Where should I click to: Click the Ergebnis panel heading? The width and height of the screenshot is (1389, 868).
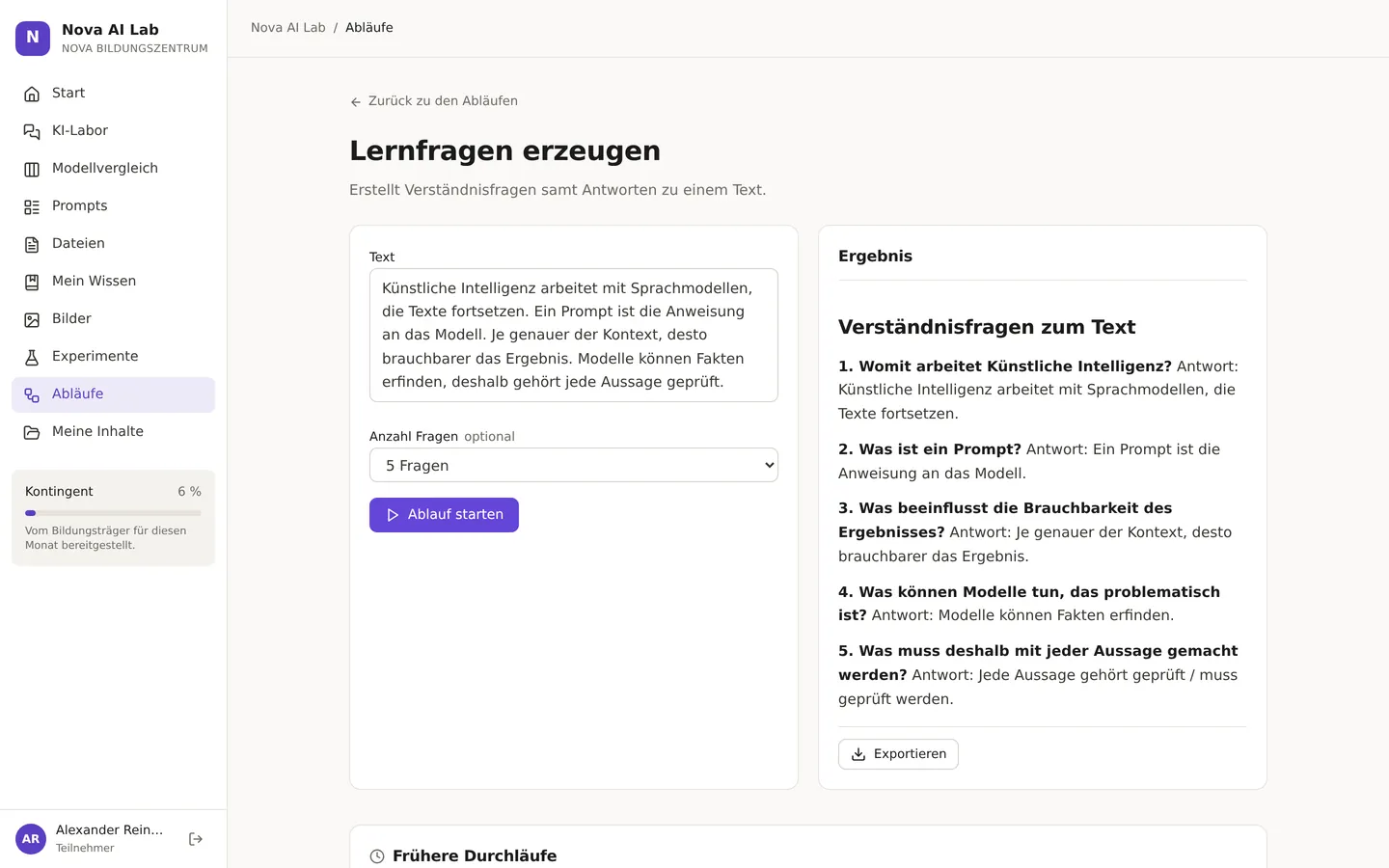[875, 257]
